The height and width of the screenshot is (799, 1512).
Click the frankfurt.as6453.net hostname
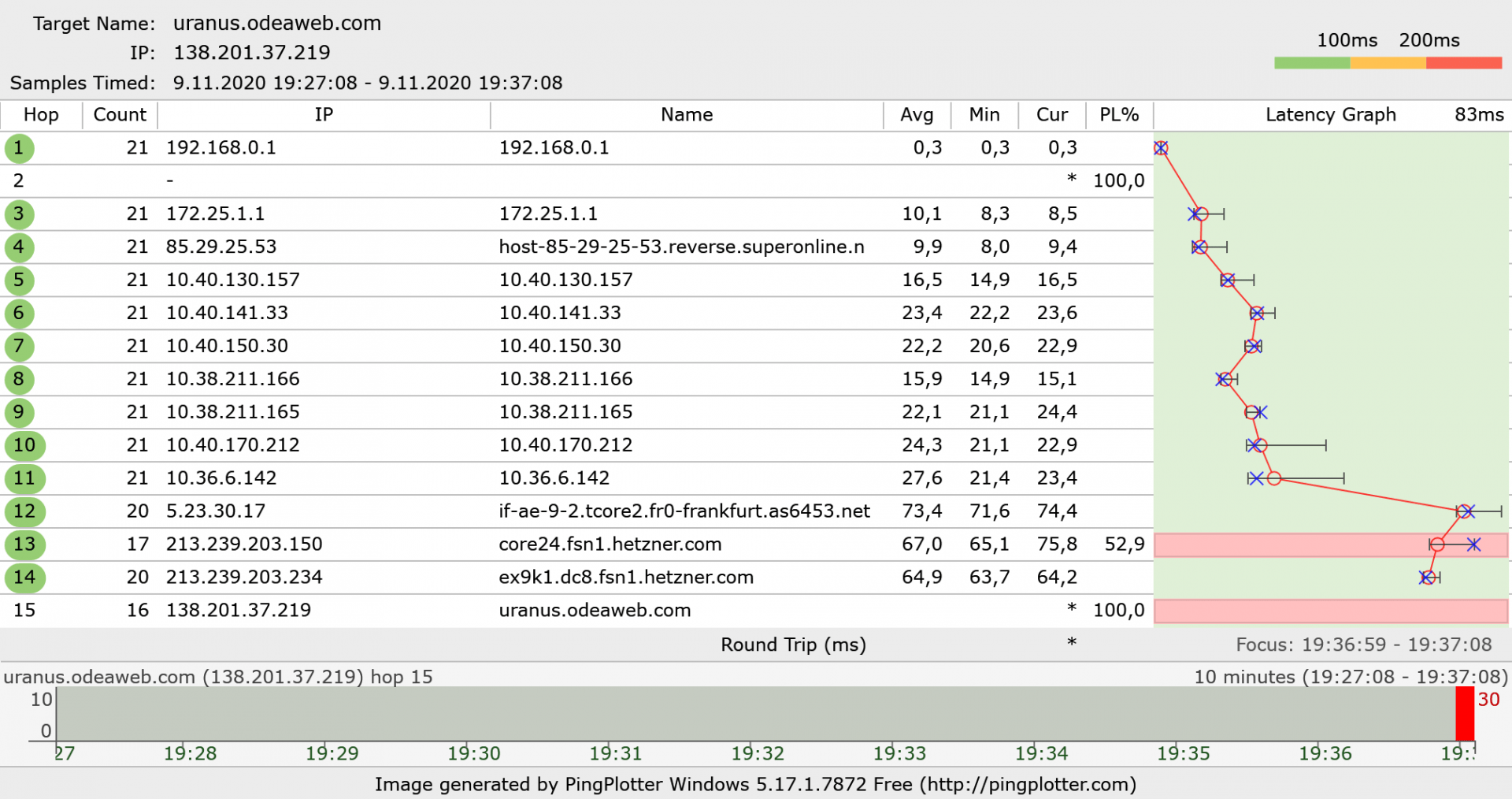[x=684, y=512]
